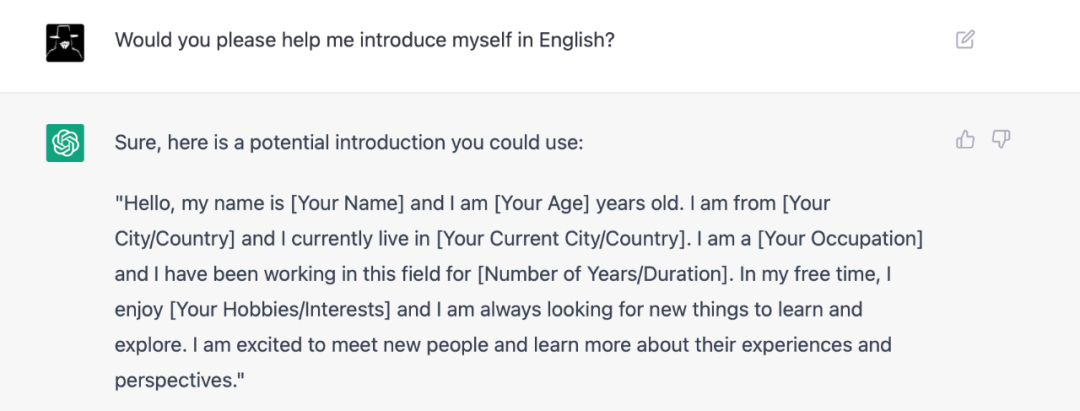Viewport: 1080px width, 411px height.
Task: Give the response a thumbs down
Action: pos(1001,140)
